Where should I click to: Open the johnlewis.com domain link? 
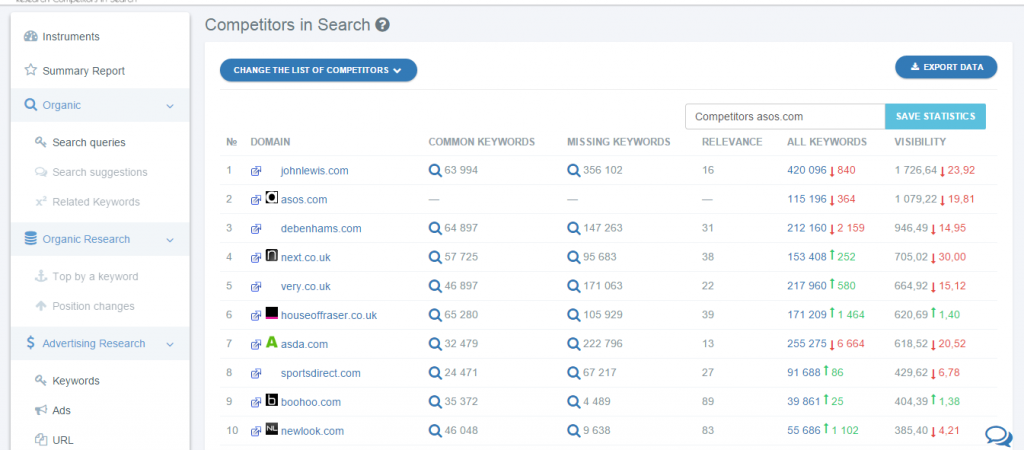coord(314,171)
